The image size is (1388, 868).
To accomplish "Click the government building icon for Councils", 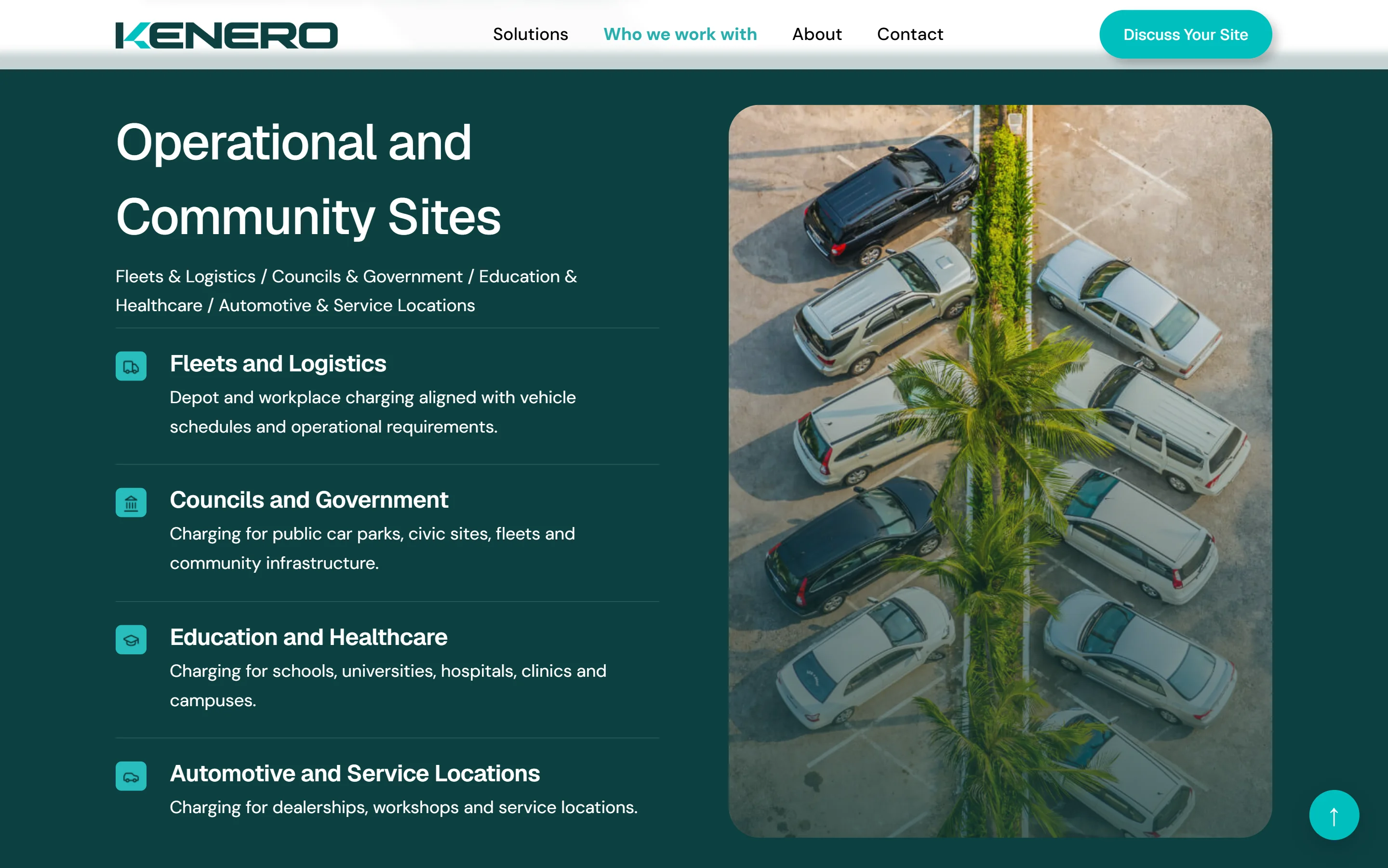I will pos(131,503).
